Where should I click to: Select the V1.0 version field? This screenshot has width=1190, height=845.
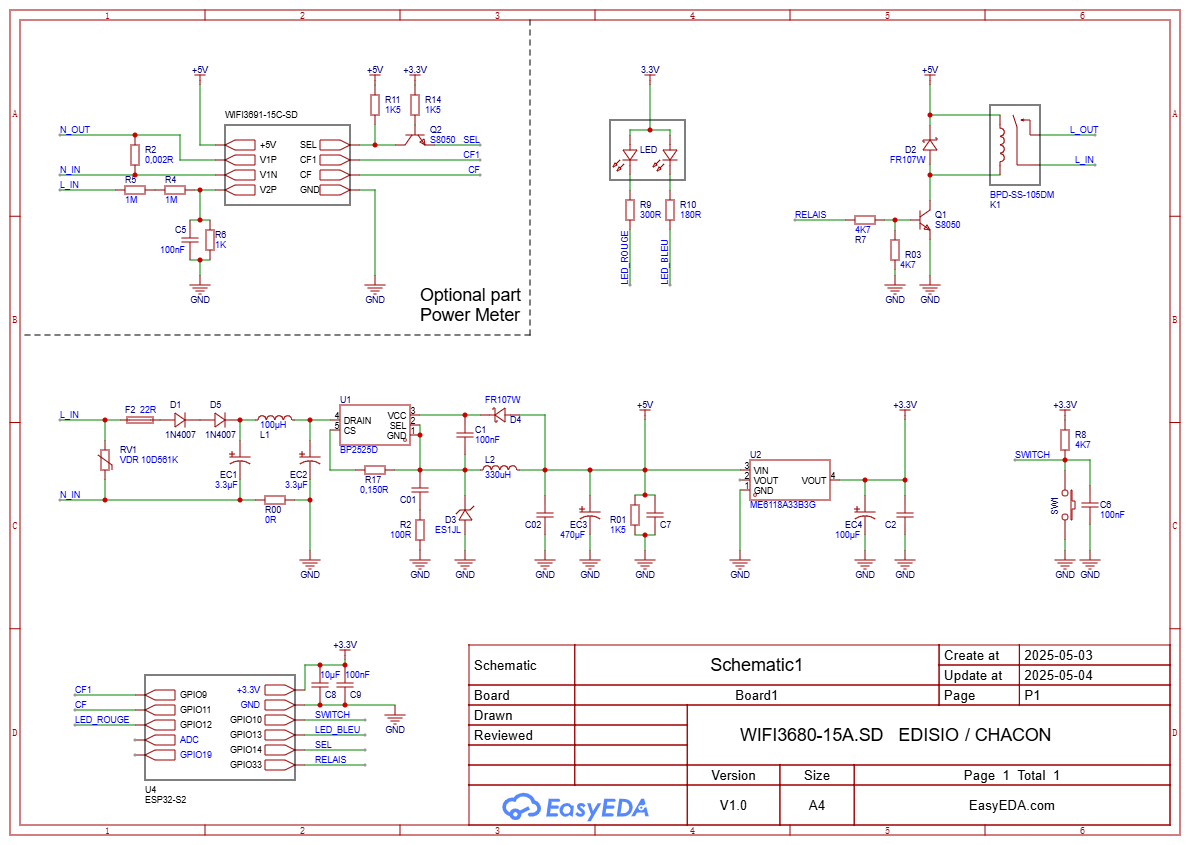coord(733,805)
